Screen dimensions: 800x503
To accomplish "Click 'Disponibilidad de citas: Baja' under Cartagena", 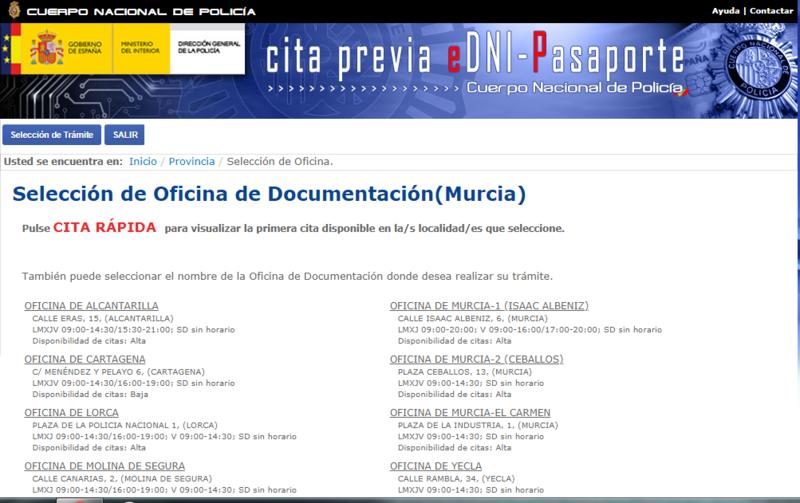I will [90, 394].
